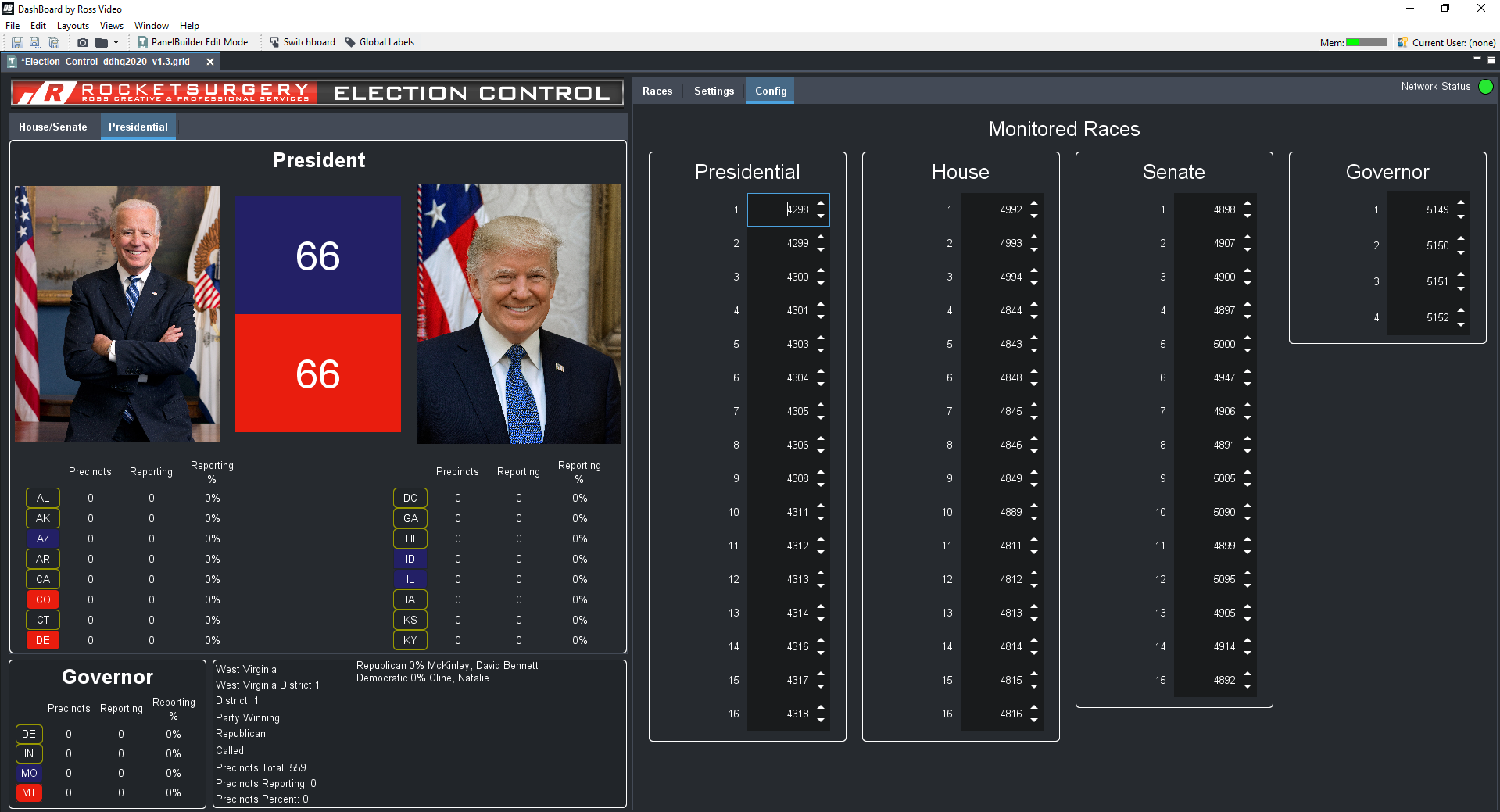Decrement Governor race 4 value

[x=1461, y=324]
